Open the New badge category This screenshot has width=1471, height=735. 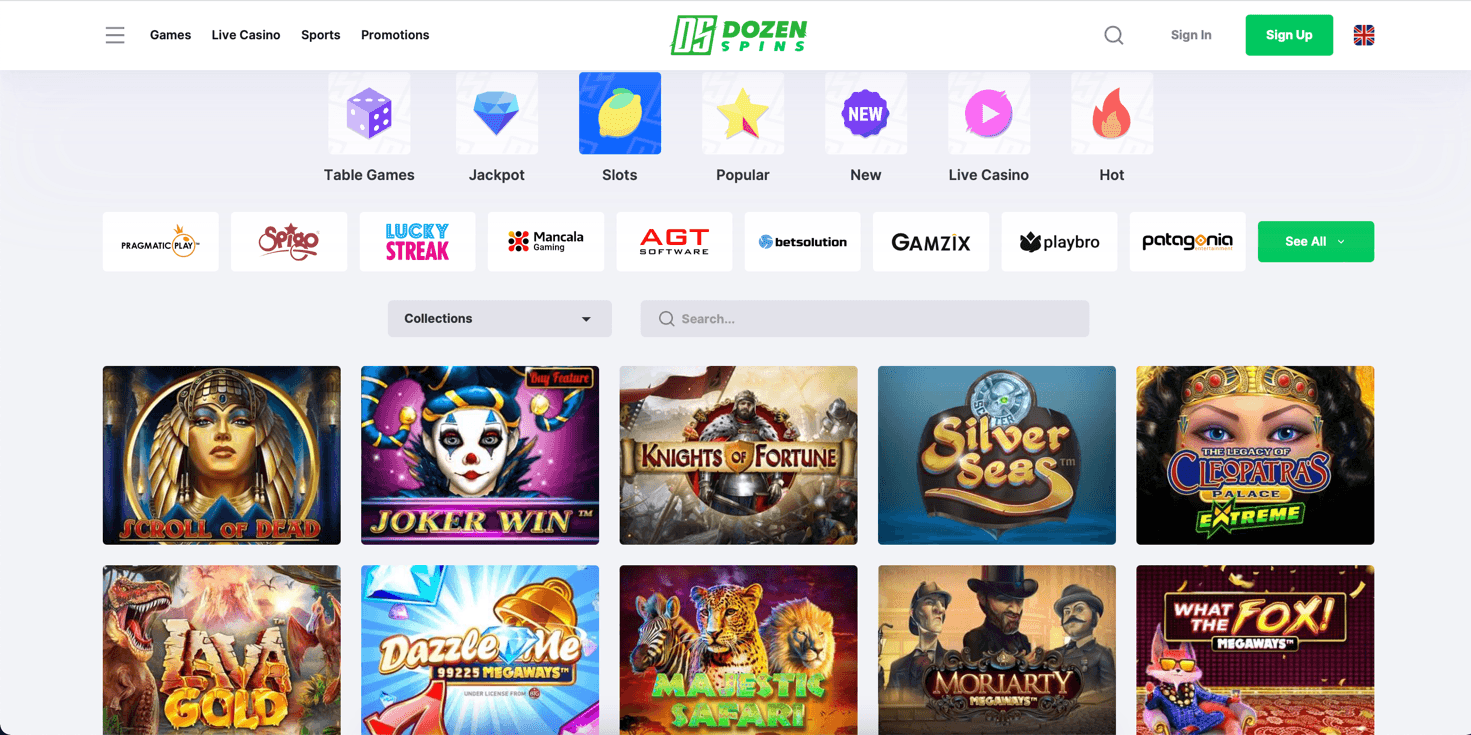(866, 113)
